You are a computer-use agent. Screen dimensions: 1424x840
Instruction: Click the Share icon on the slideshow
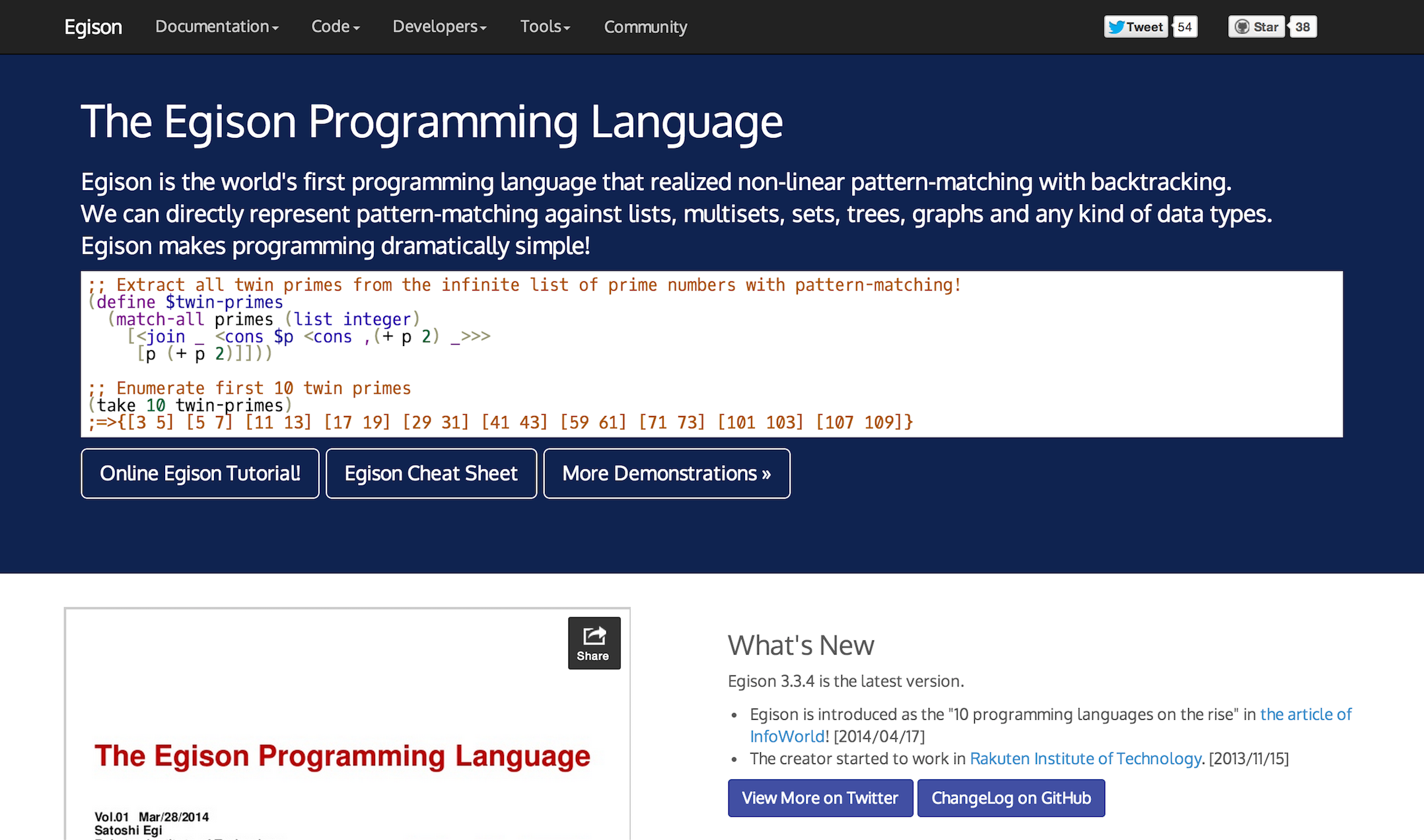click(594, 643)
